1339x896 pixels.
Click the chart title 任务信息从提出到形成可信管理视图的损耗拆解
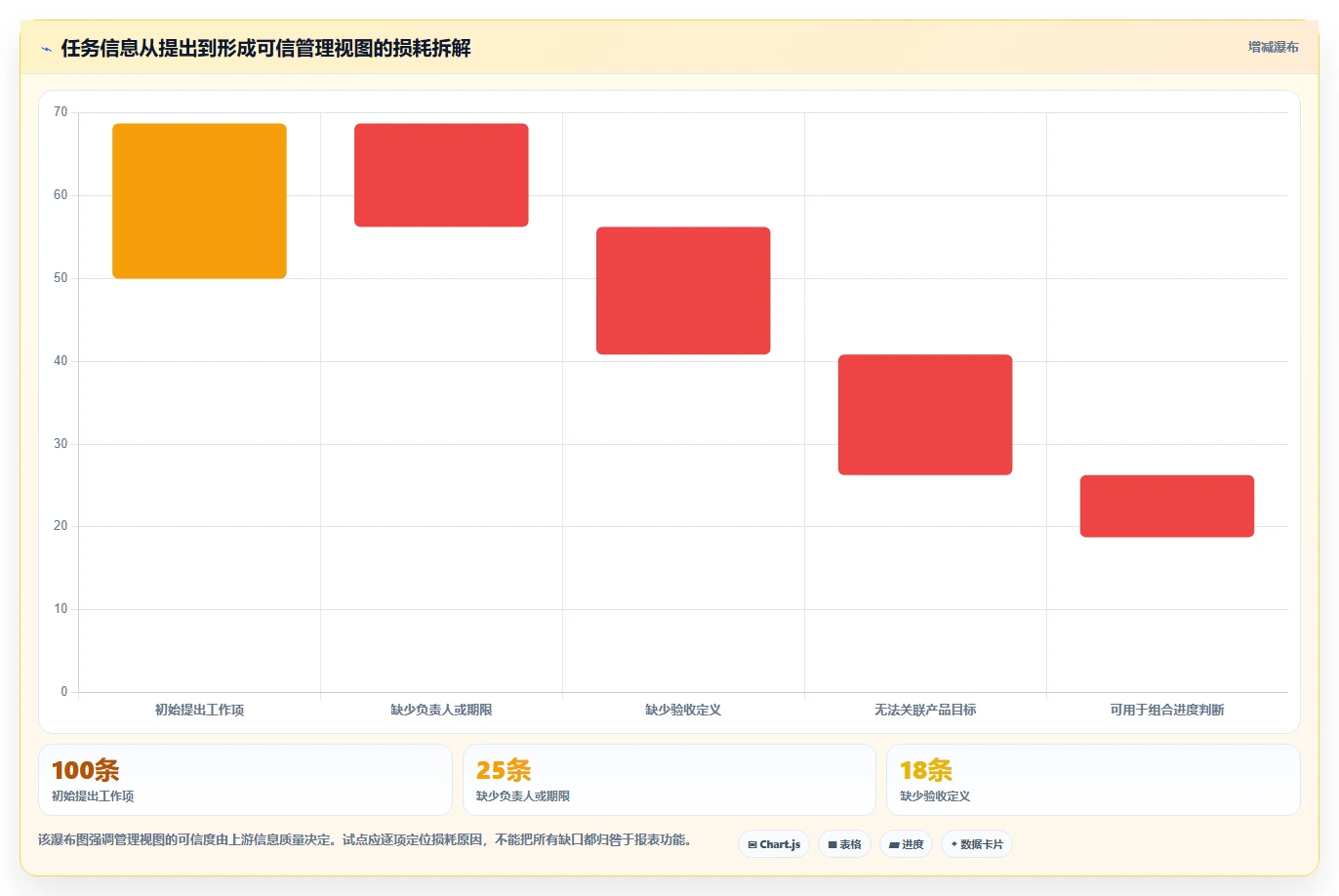265,48
